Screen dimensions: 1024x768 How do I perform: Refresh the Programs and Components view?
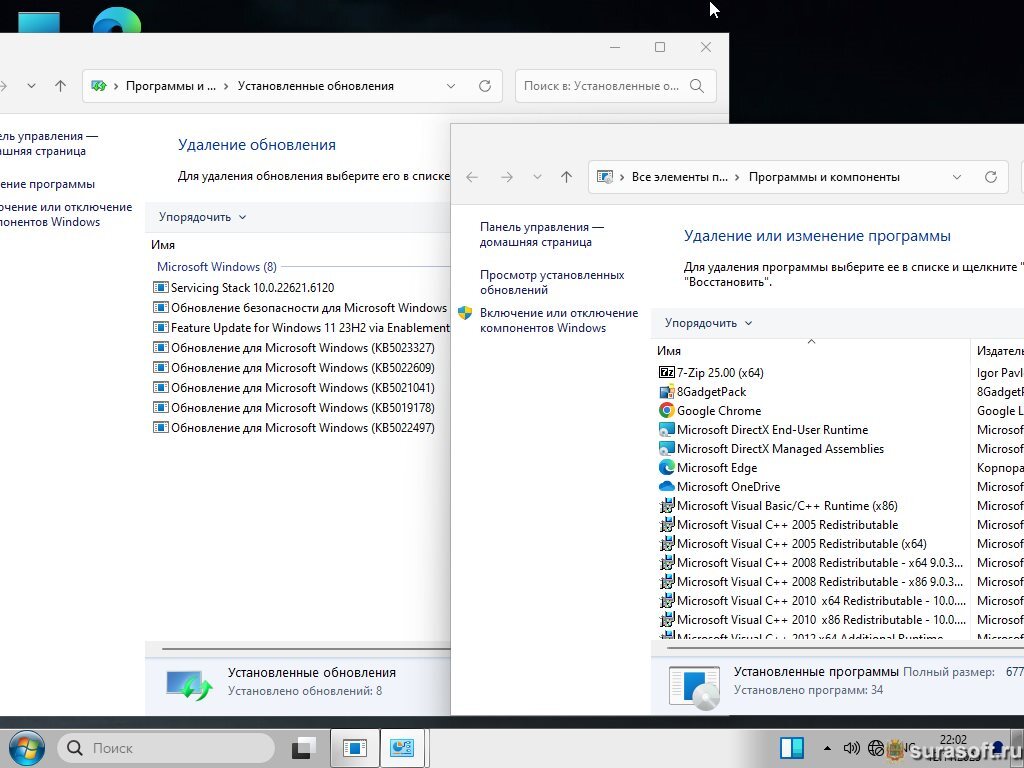pyautogui.click(x=990, y=177)
